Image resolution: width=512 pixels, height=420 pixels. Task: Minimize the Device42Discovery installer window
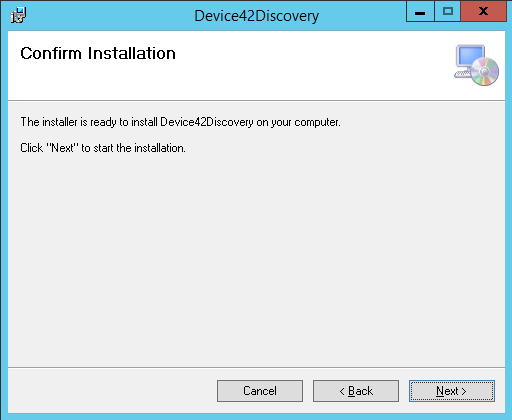click(420, 12)
